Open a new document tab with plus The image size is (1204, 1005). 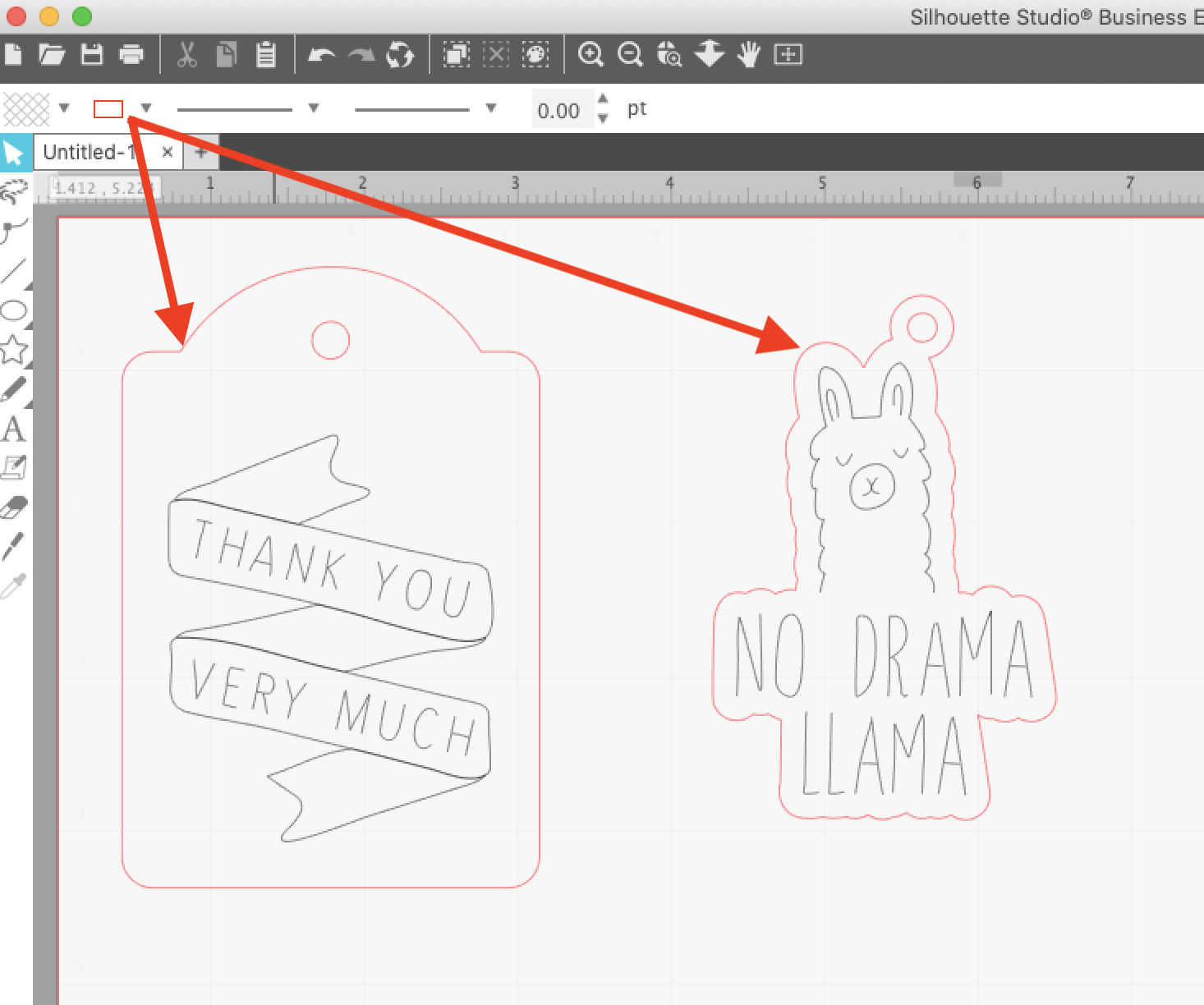point(200,152)
